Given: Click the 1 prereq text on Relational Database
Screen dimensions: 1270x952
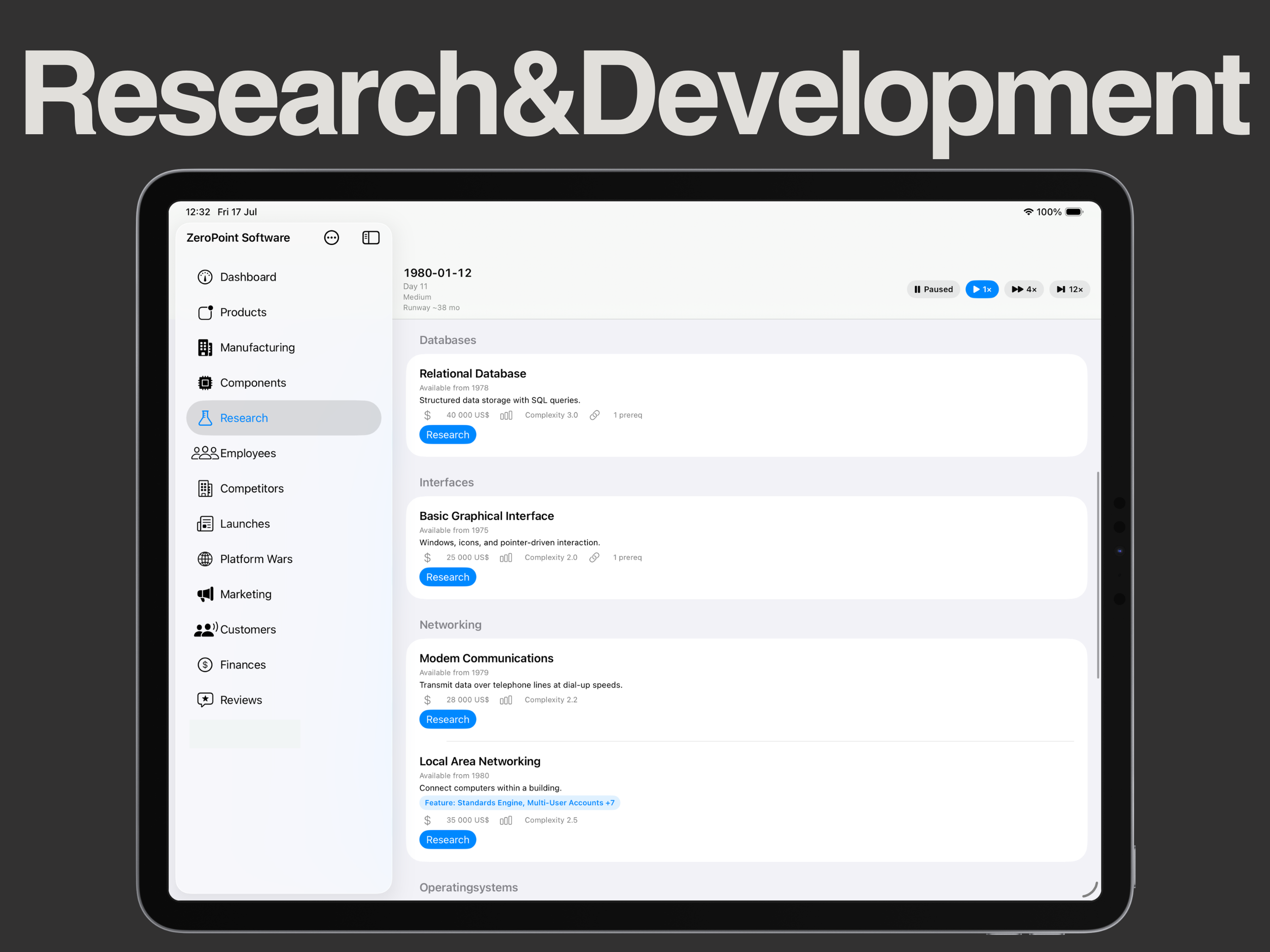Looking at the screenshot, I should tap(628, 415).
